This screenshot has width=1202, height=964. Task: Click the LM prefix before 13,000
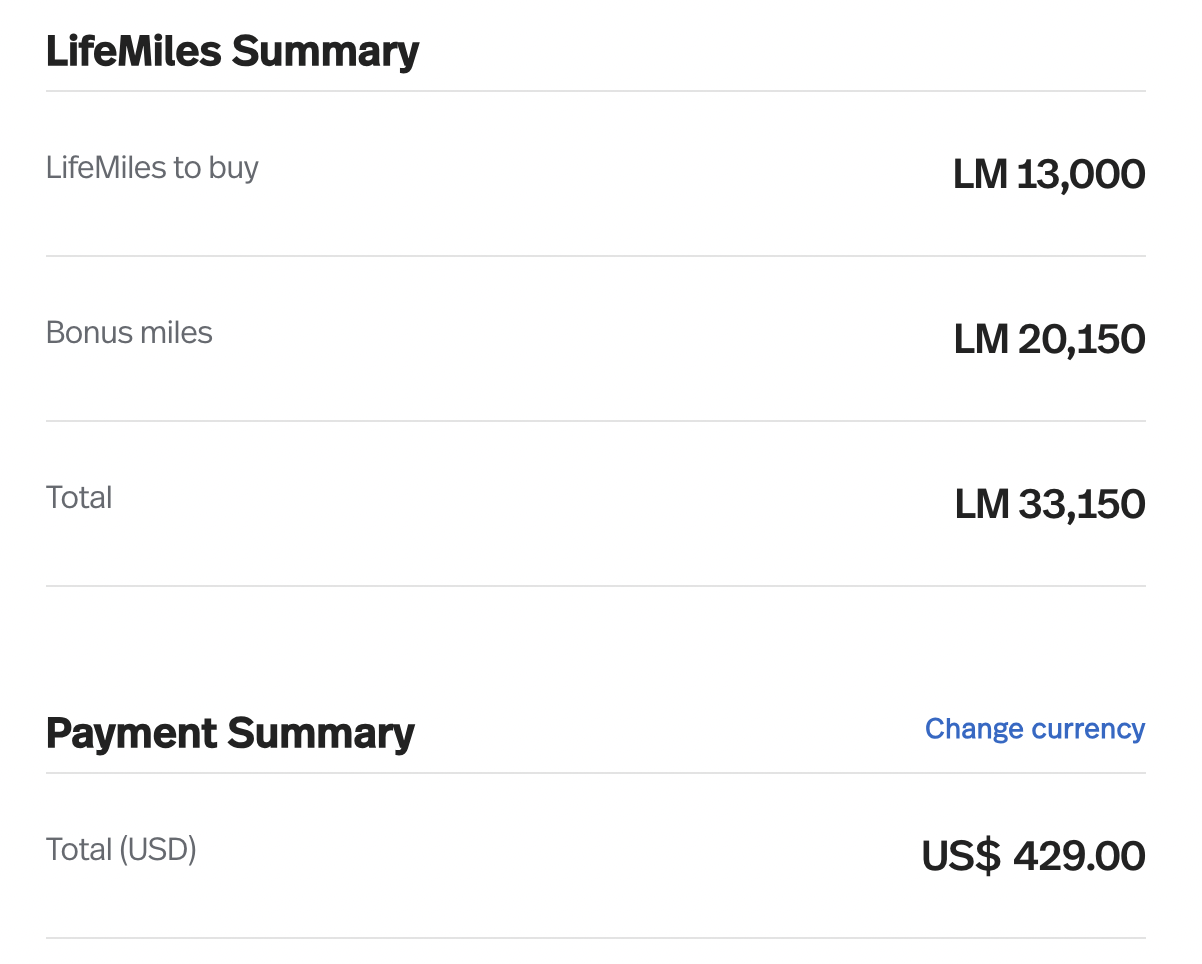(x=980, y=175)
